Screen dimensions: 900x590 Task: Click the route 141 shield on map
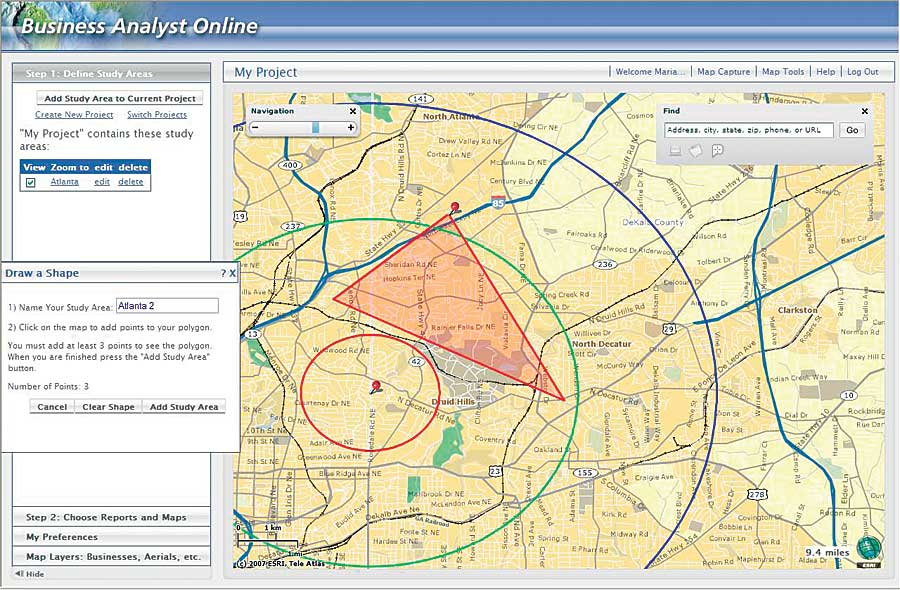[421, 99]
